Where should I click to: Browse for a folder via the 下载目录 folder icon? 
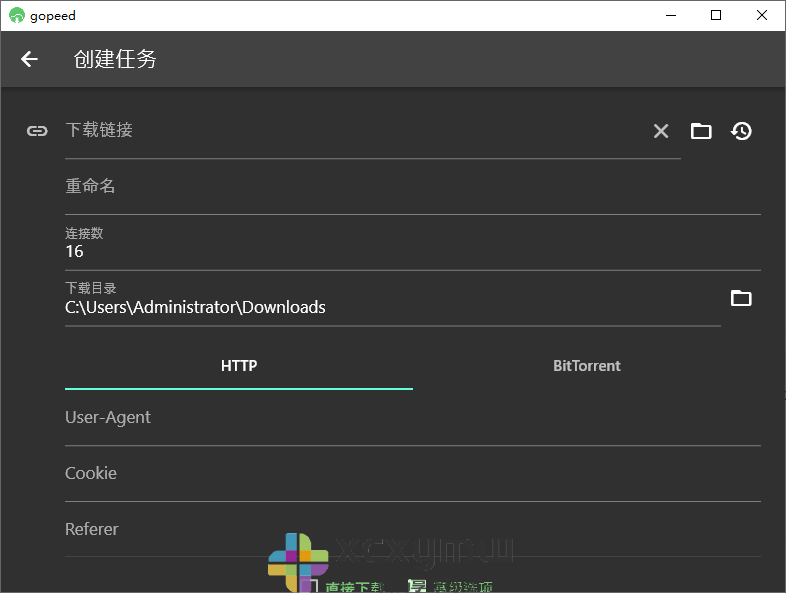point(741,298)
